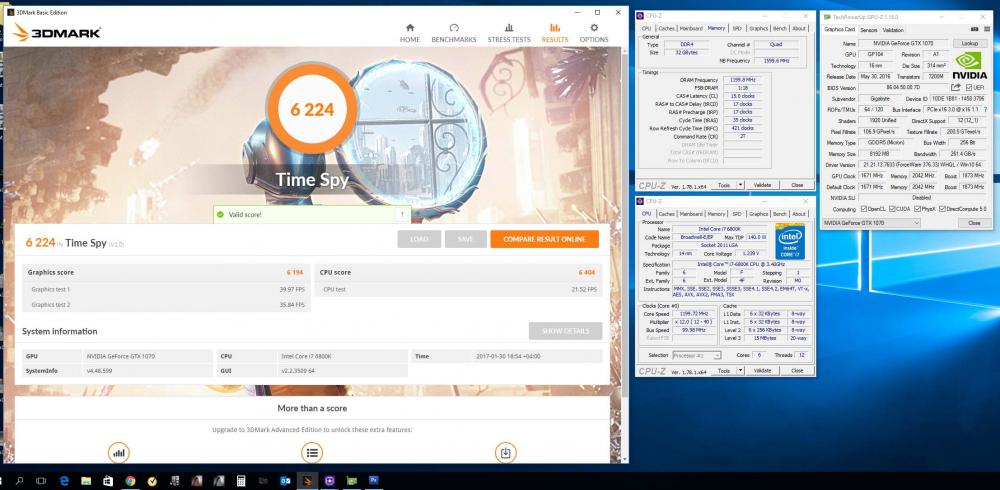
Task: Switch to the Sensors tab in GPU-Z
Action: [868, 30]
